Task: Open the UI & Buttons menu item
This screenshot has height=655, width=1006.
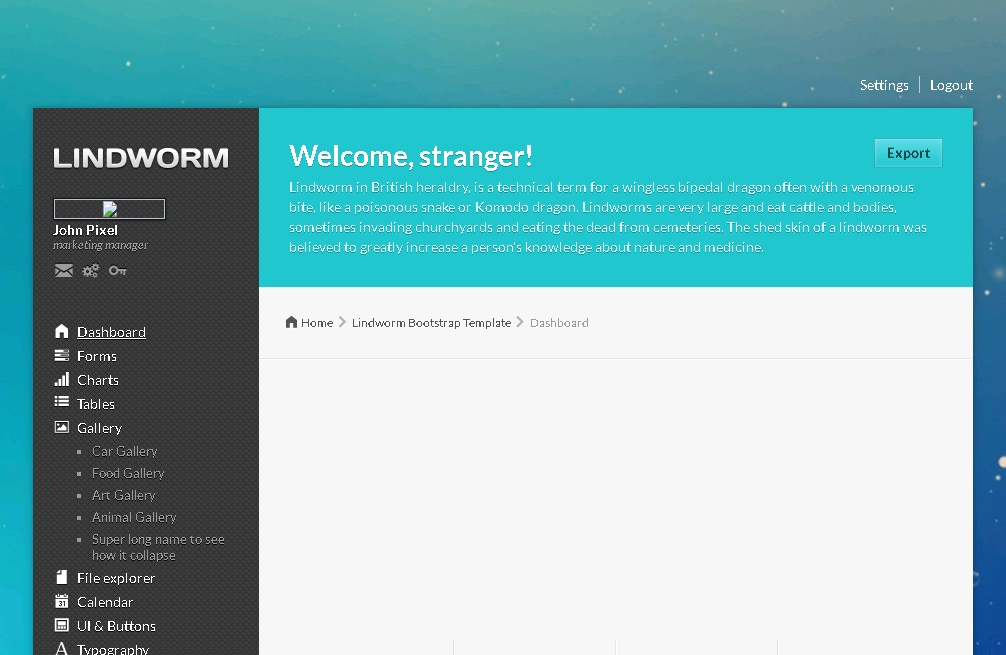Action: point(116,626)
